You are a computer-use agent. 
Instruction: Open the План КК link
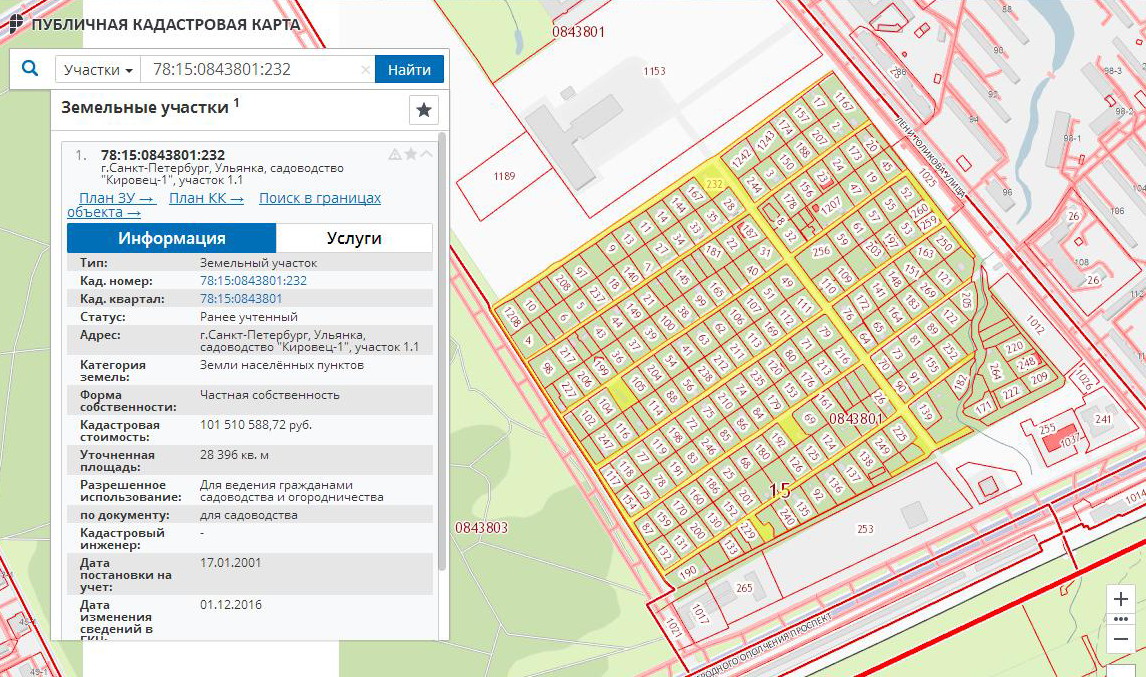coord(206,198)
